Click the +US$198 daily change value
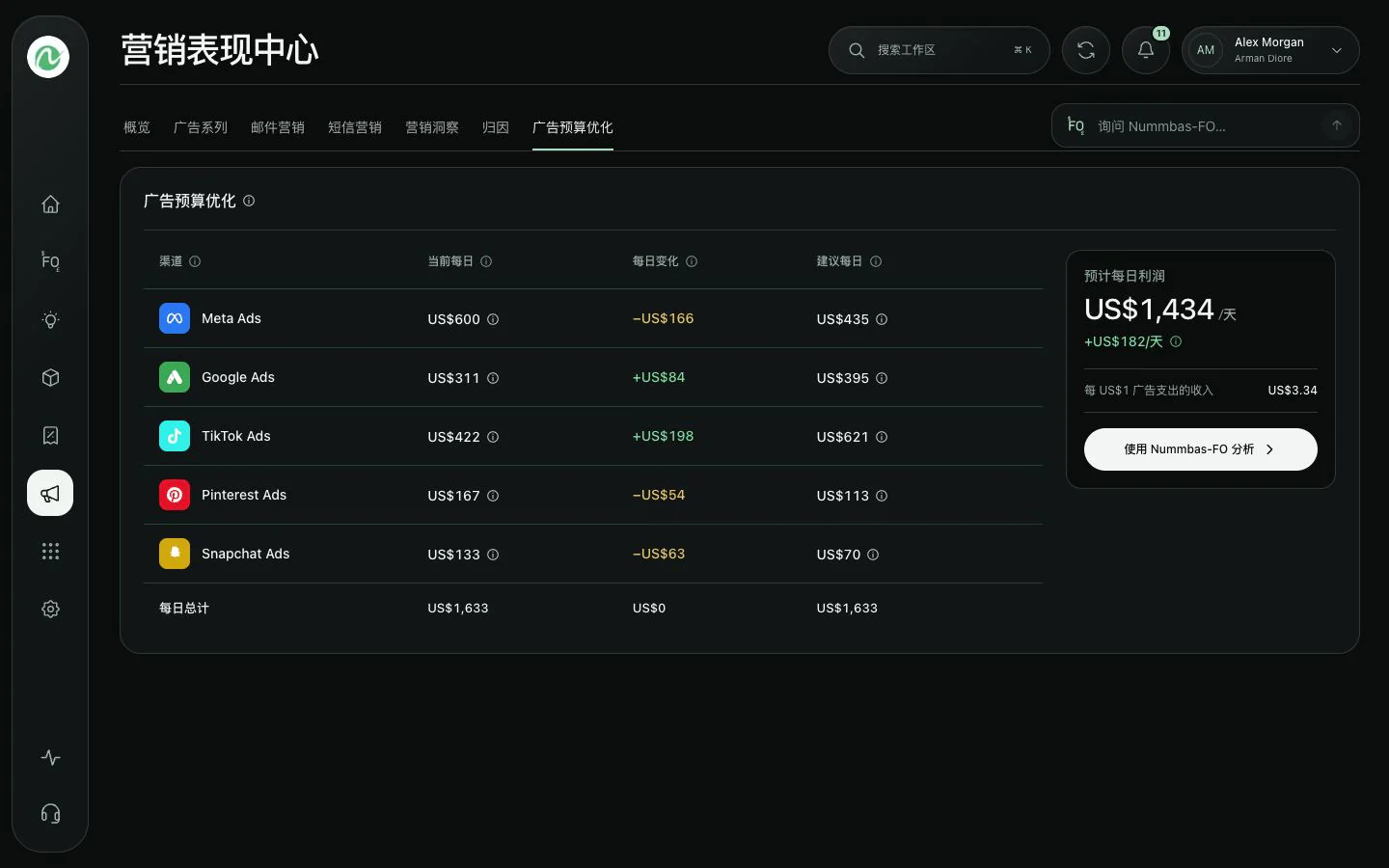This screenshot has height=868, width=1389. click(x=663, y=436)
